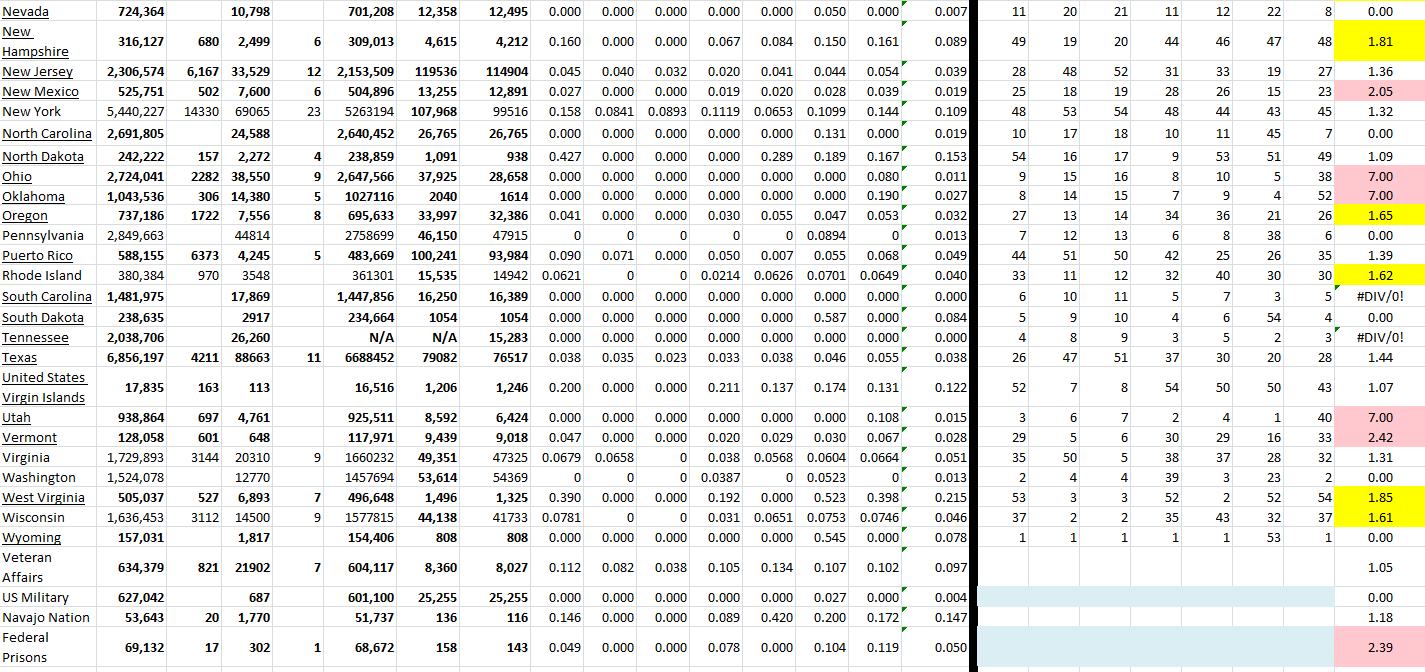Open the United States Virgin Islands link
The width and height of the screenshot is (1425, 672).
click(x=44, y=387)
